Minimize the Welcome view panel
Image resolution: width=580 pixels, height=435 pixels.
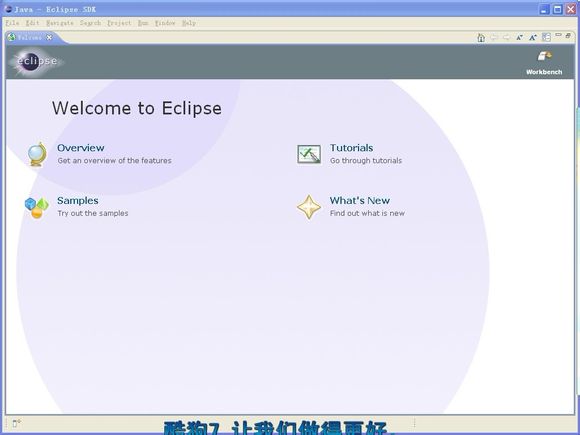point(558,35)
